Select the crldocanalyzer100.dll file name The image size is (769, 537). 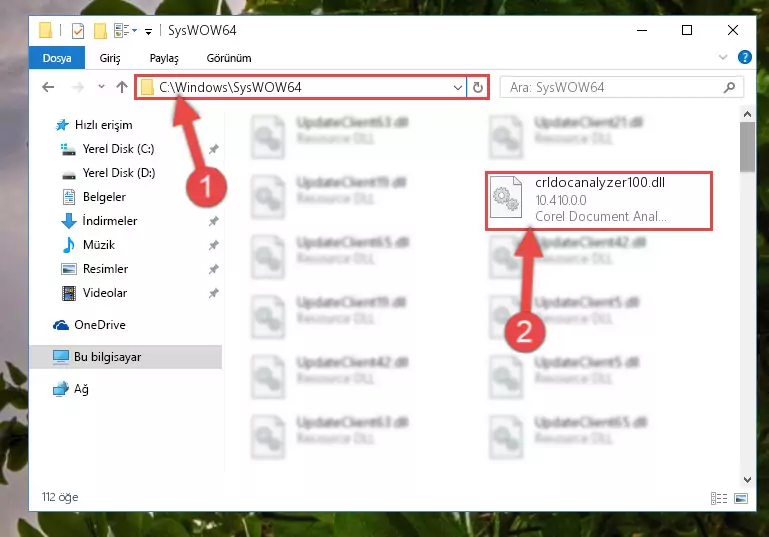[600, 182]
